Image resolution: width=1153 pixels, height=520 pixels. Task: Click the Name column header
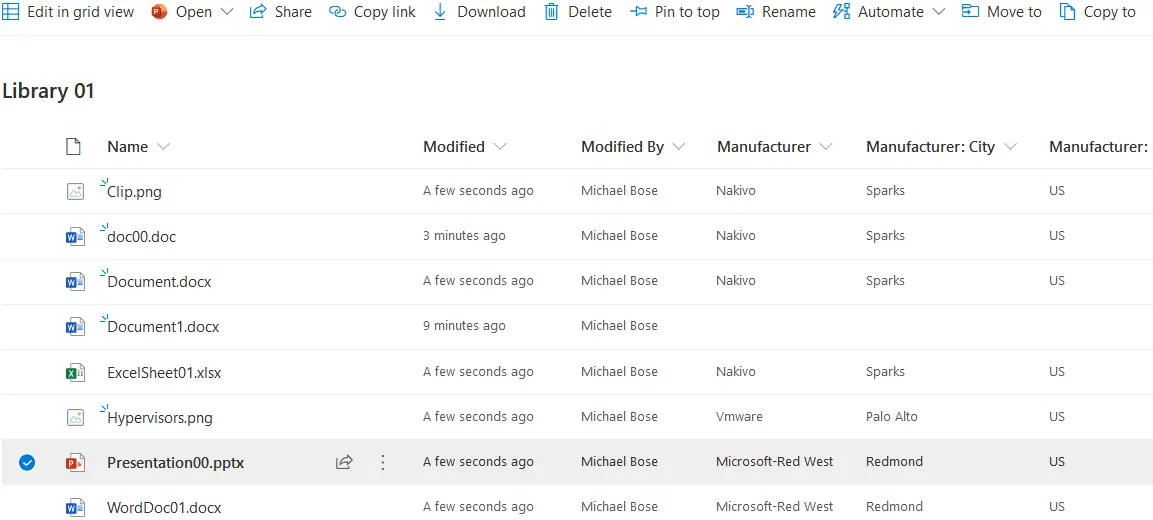tap(128, 147)
